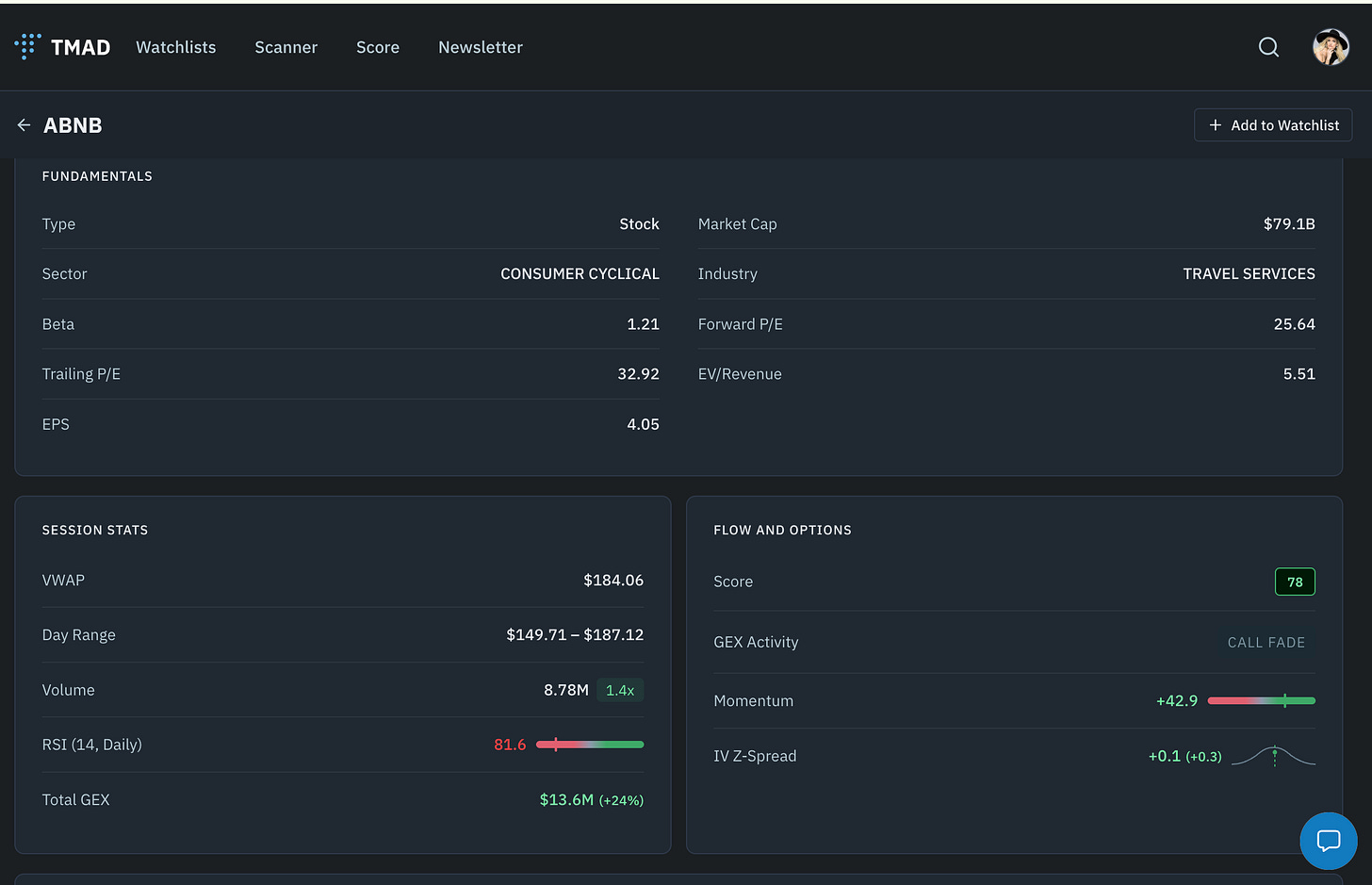Open the search magnifier icon
This screenshot has height=885, width=1372.
coord(1268,47)
